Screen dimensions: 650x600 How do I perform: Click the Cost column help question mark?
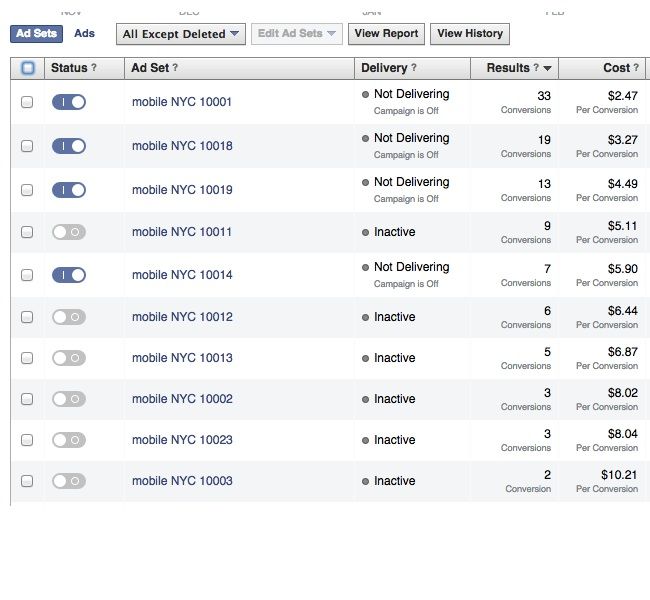click(x=636, y=68)
